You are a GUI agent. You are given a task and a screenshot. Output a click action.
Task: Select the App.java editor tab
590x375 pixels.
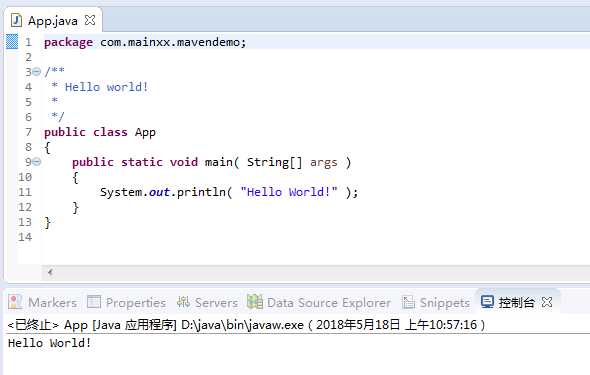[x=53, y=20]
